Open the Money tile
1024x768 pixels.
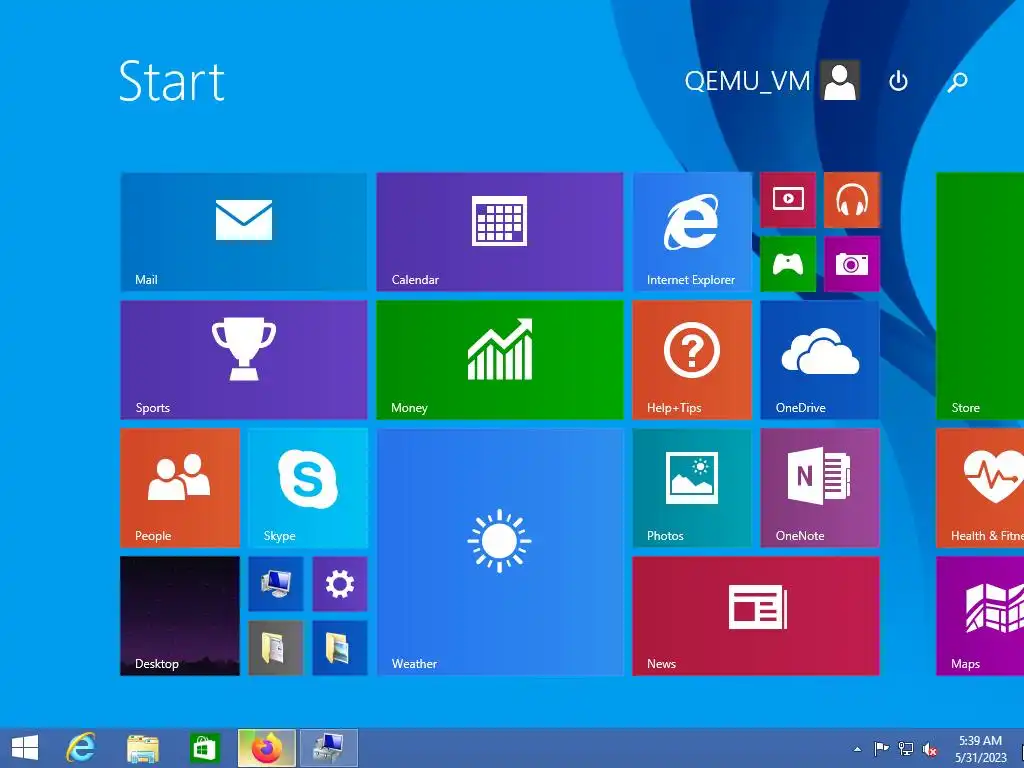point(500,360)
